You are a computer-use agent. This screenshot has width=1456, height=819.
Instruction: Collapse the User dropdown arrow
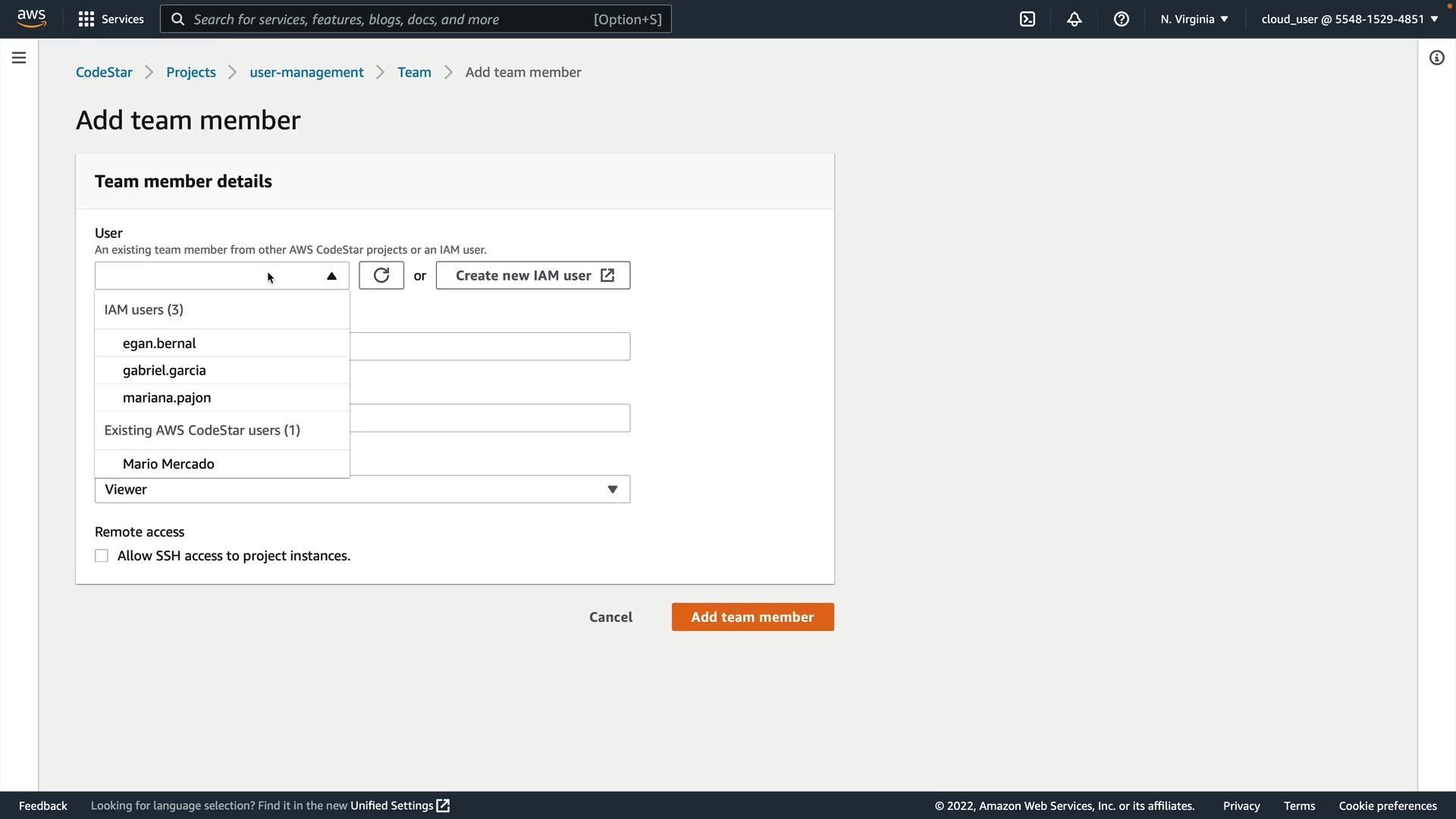331,276
